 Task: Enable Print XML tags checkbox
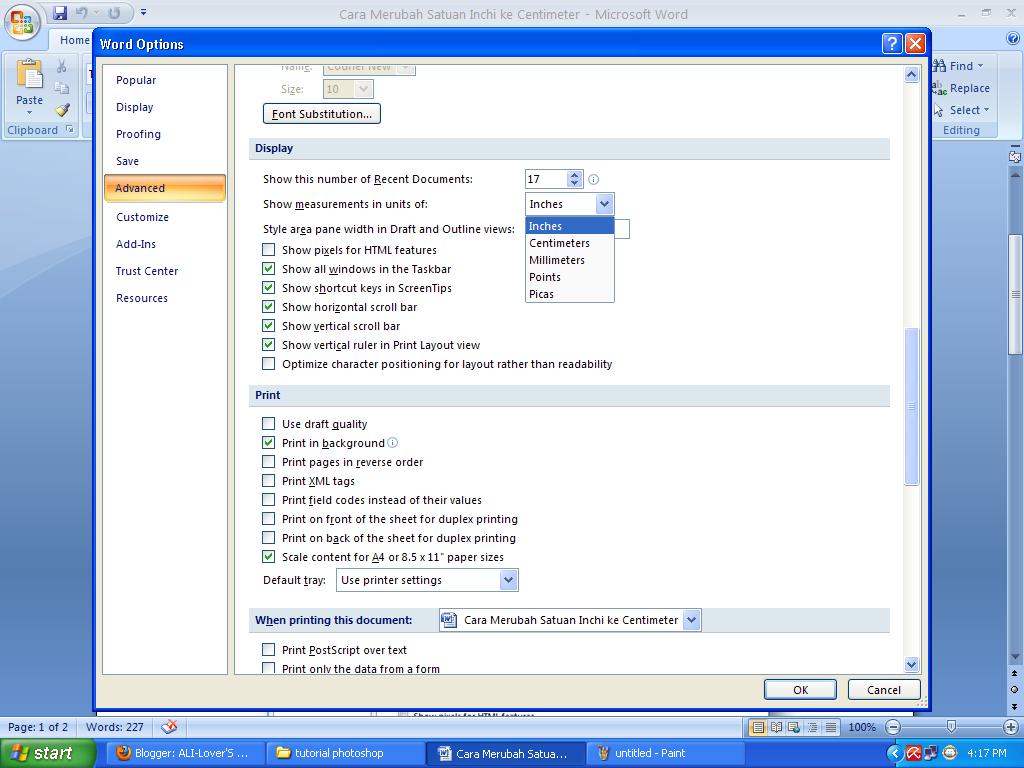(x=268, y=480)
